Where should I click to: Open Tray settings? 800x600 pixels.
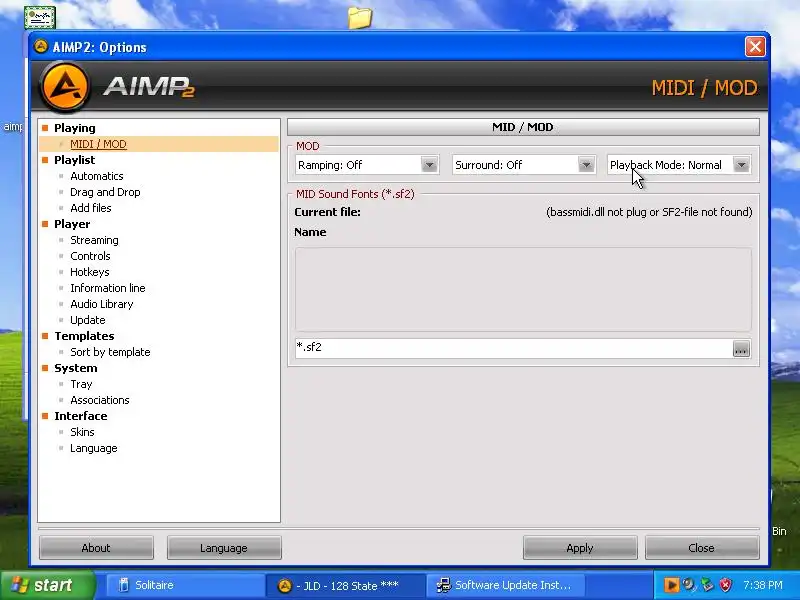pos(81,384)
